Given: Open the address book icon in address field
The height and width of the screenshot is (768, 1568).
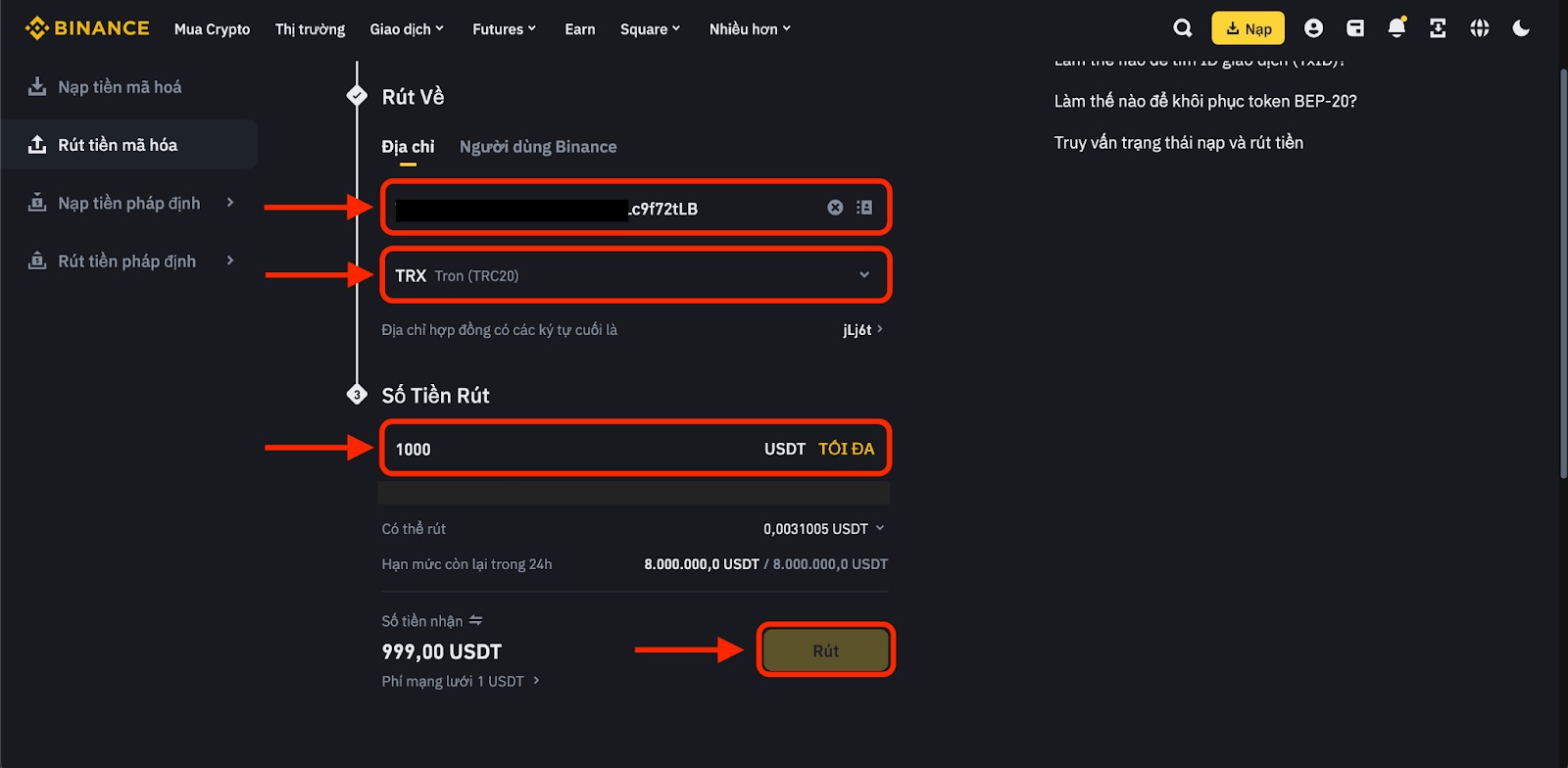Looking at the screenshot, I should [863, 207].
